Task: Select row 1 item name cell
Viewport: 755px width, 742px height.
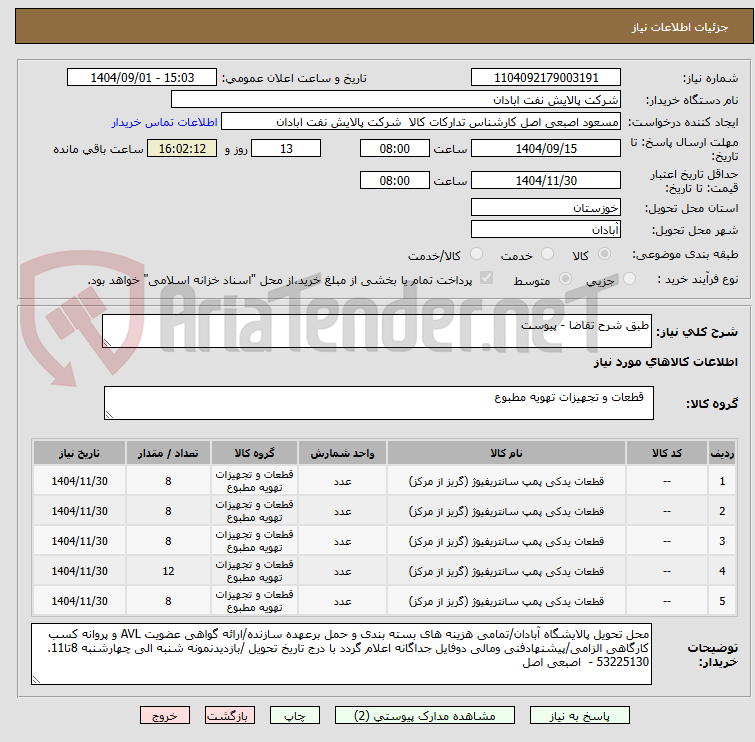Action: click(507, 481)
